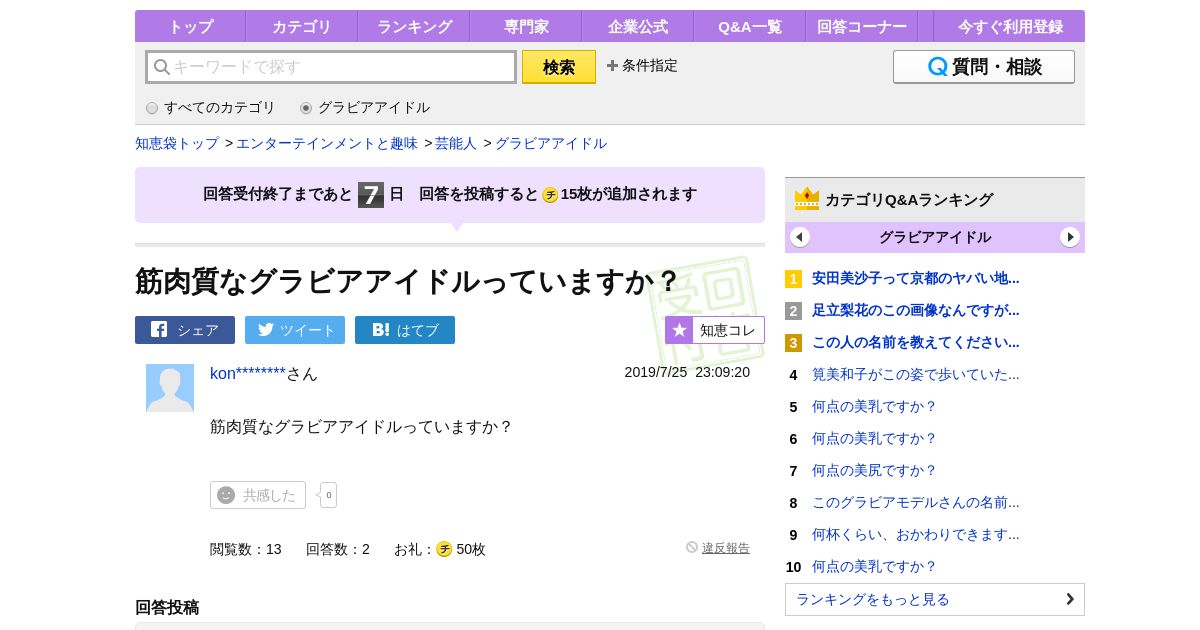
Task: Open ranking 2 足立梨花のこの画像なんですが...
Action: click(916, 311)
